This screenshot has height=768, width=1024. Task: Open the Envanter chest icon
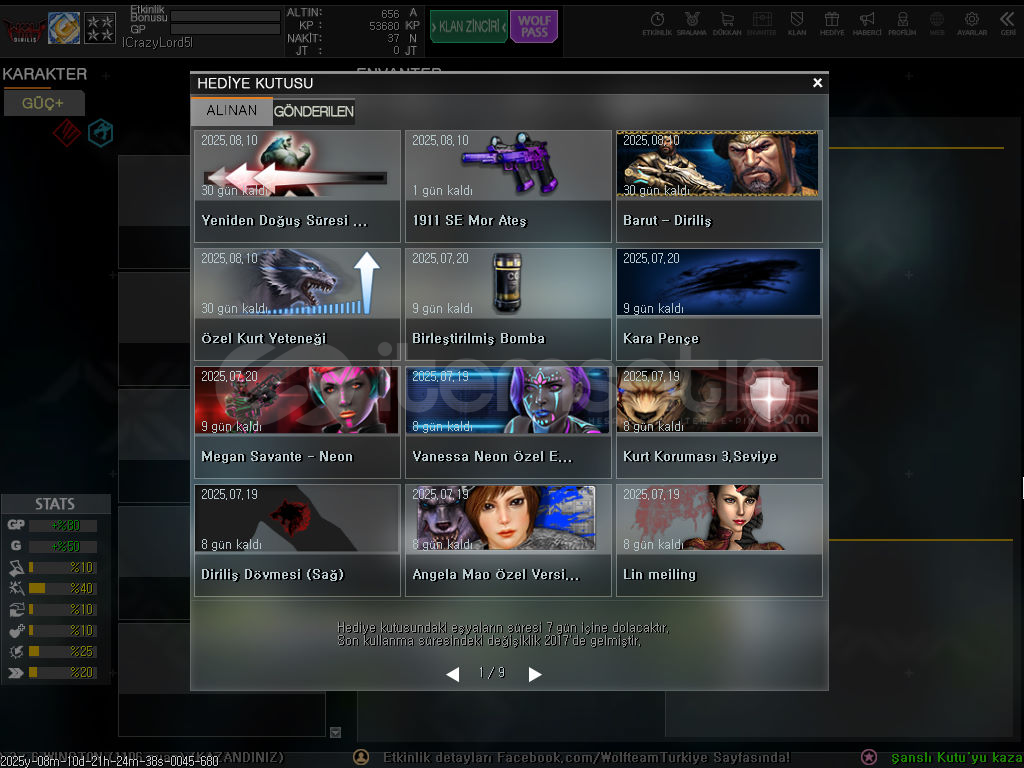(x=761, y=23)
